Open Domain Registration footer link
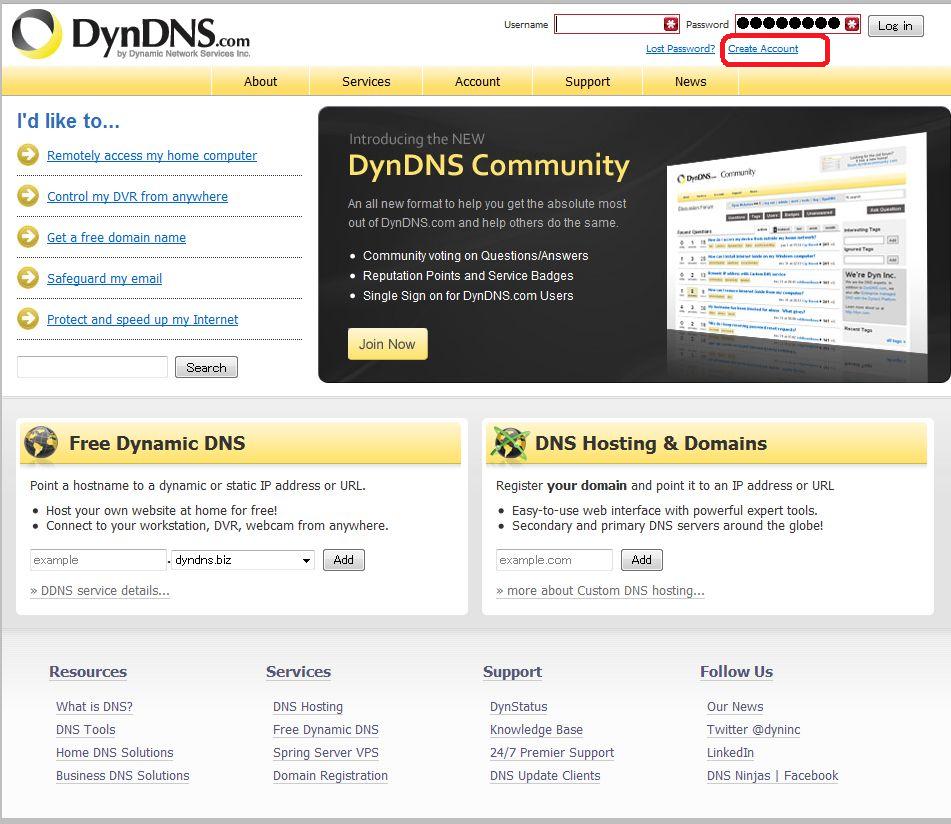 [330, 775]
